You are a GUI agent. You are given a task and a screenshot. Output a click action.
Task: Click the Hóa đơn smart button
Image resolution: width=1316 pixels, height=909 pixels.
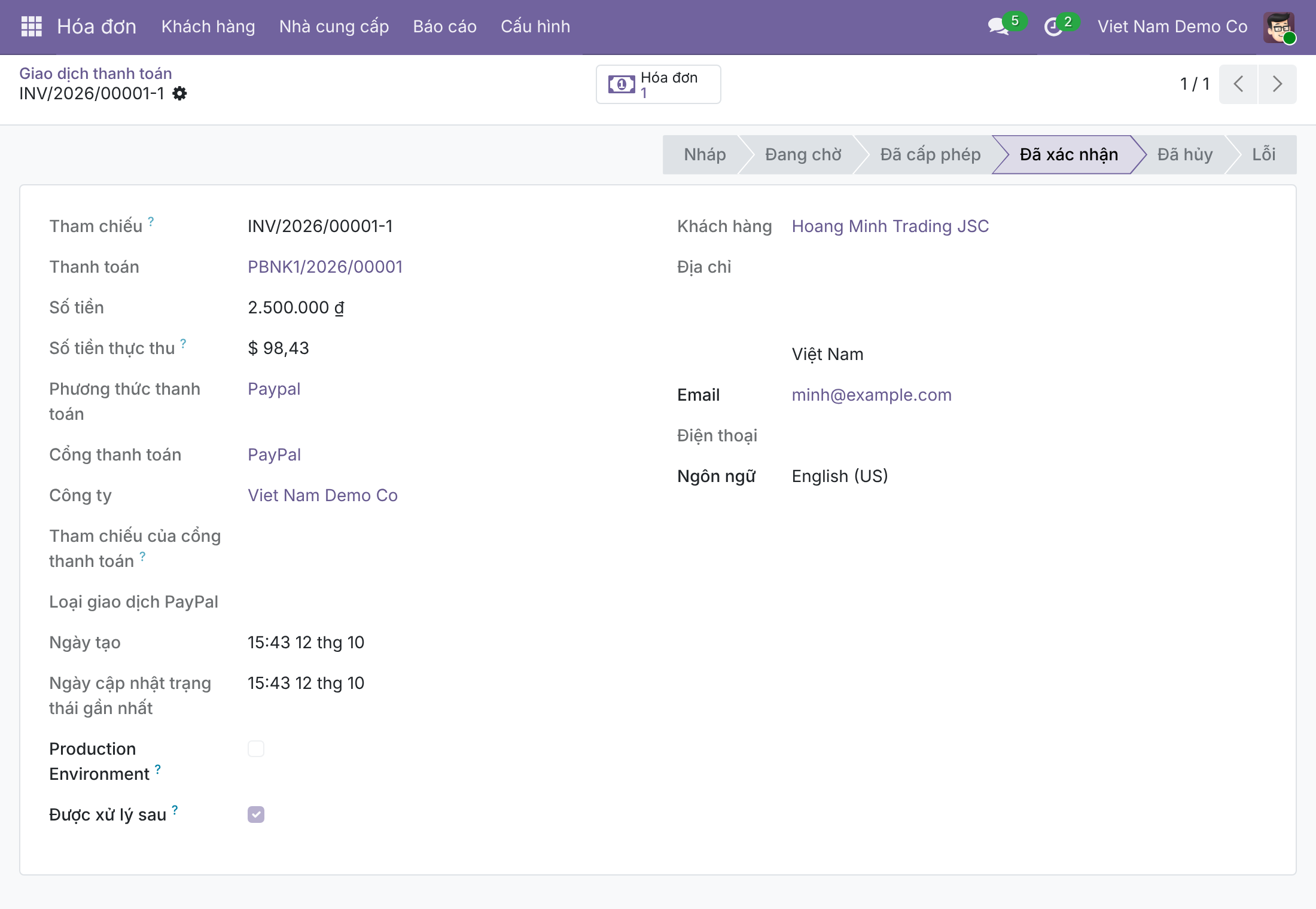[658, 84]
